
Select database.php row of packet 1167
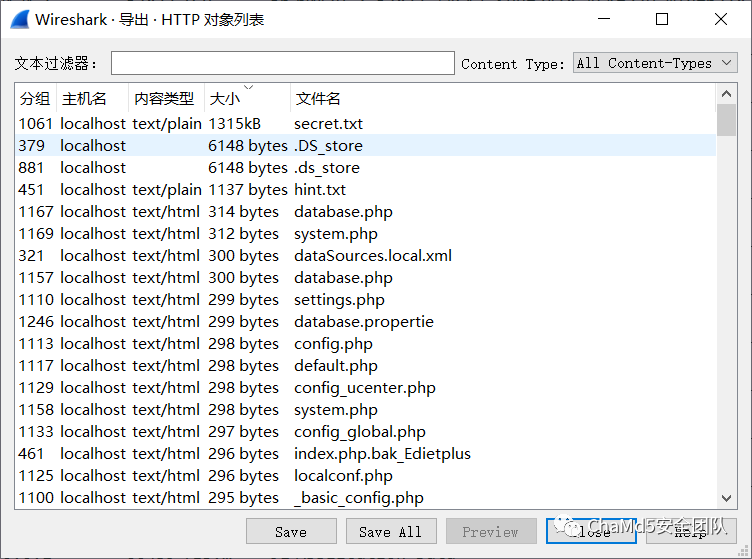(365, 212)
